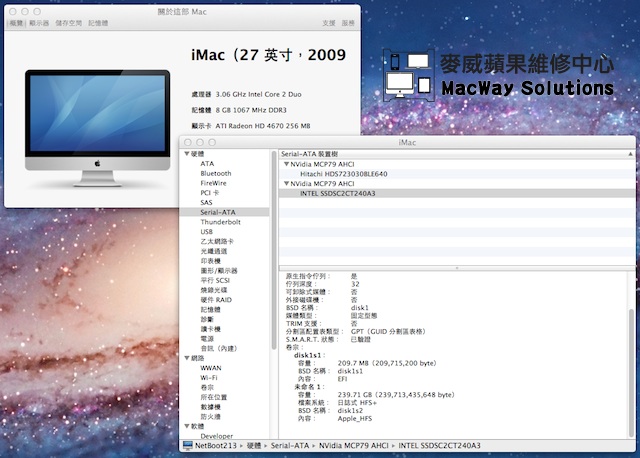
Task: Click the sidebar vertical scrollbar
Action: (x=273, y=250)
